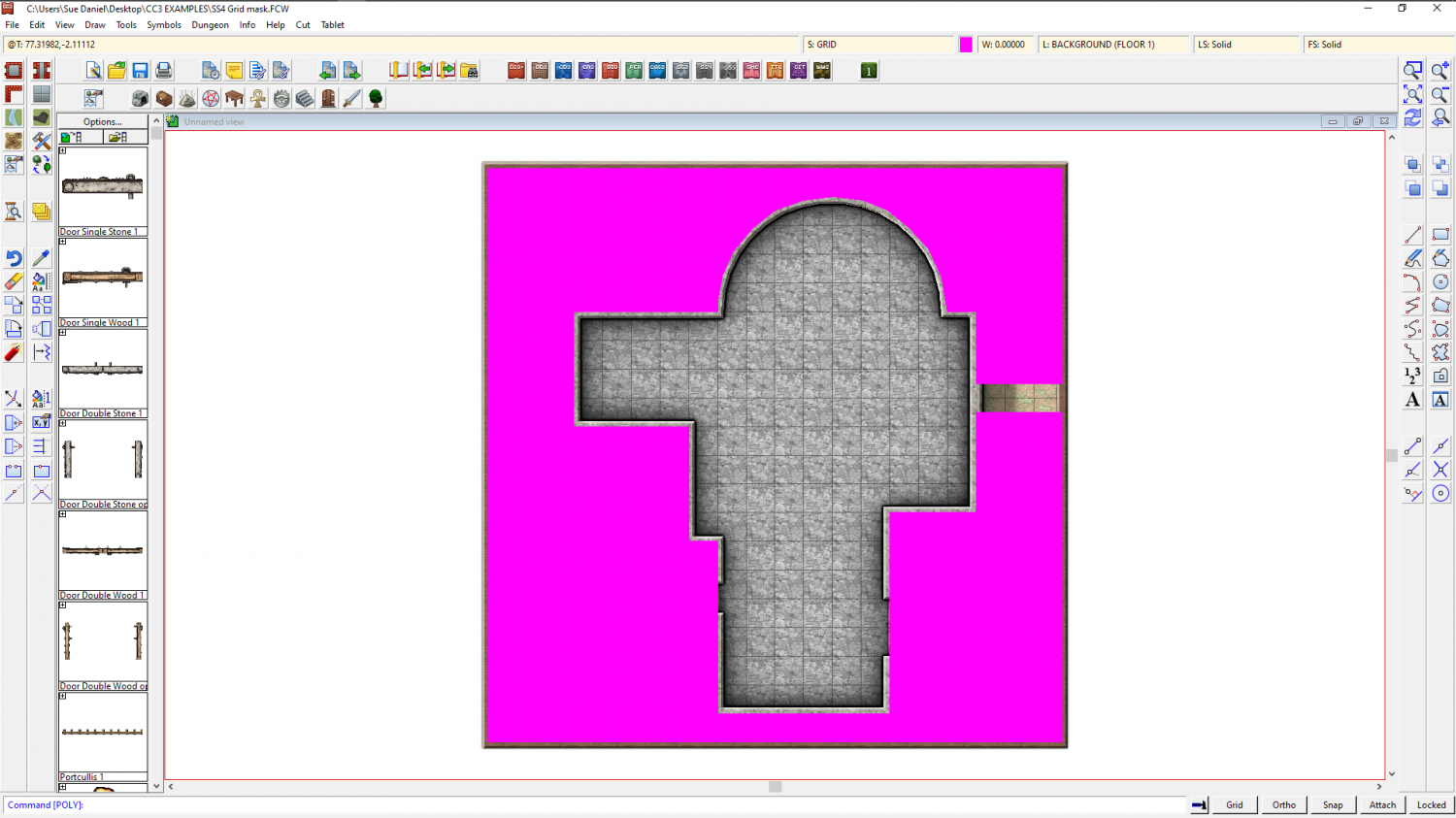Open the sheet selector showing S: GRID
1456x818 pixels.
(878, 45)
